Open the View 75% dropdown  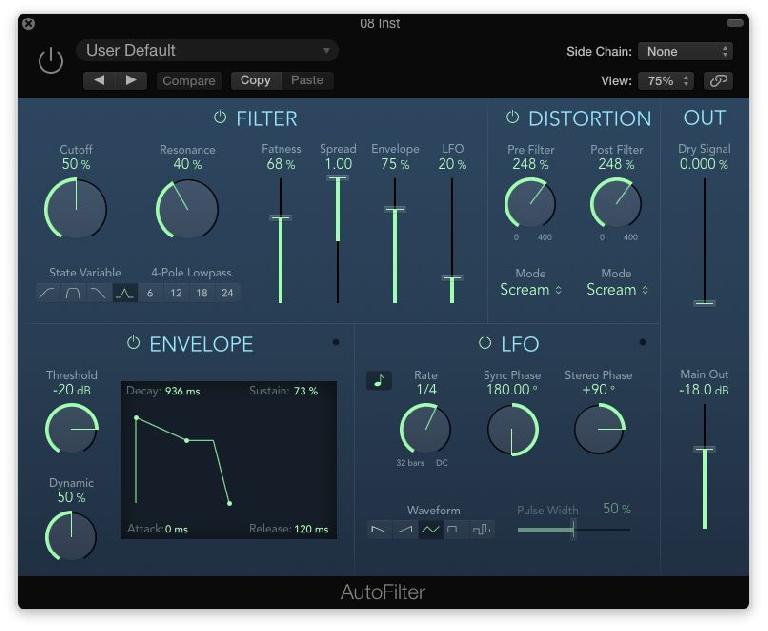(x=666, y=81)
